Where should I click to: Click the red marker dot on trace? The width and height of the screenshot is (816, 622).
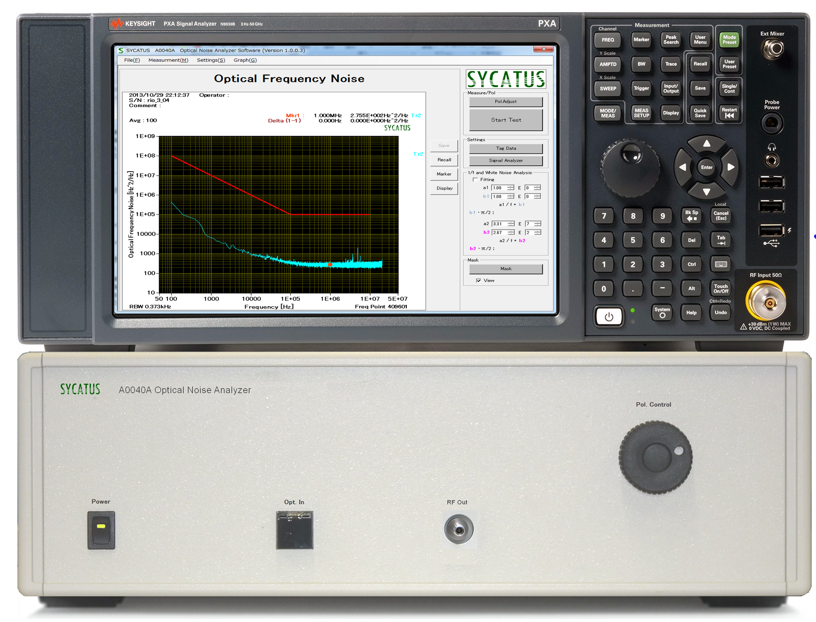[330, 264]
